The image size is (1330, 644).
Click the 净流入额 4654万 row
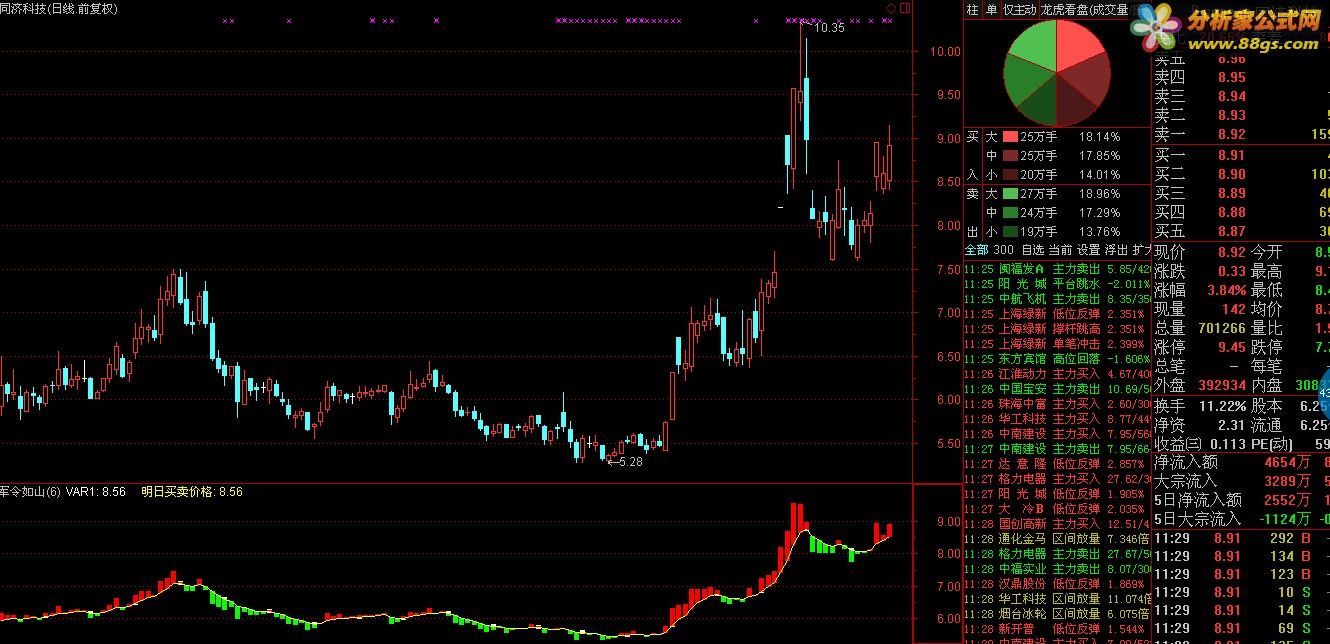(1241, 463)
